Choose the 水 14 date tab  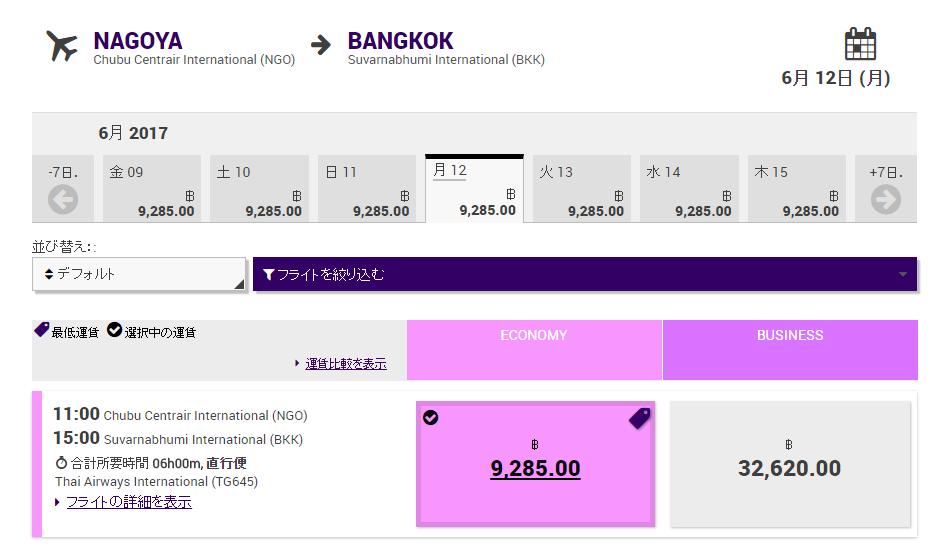coord(689,189)
